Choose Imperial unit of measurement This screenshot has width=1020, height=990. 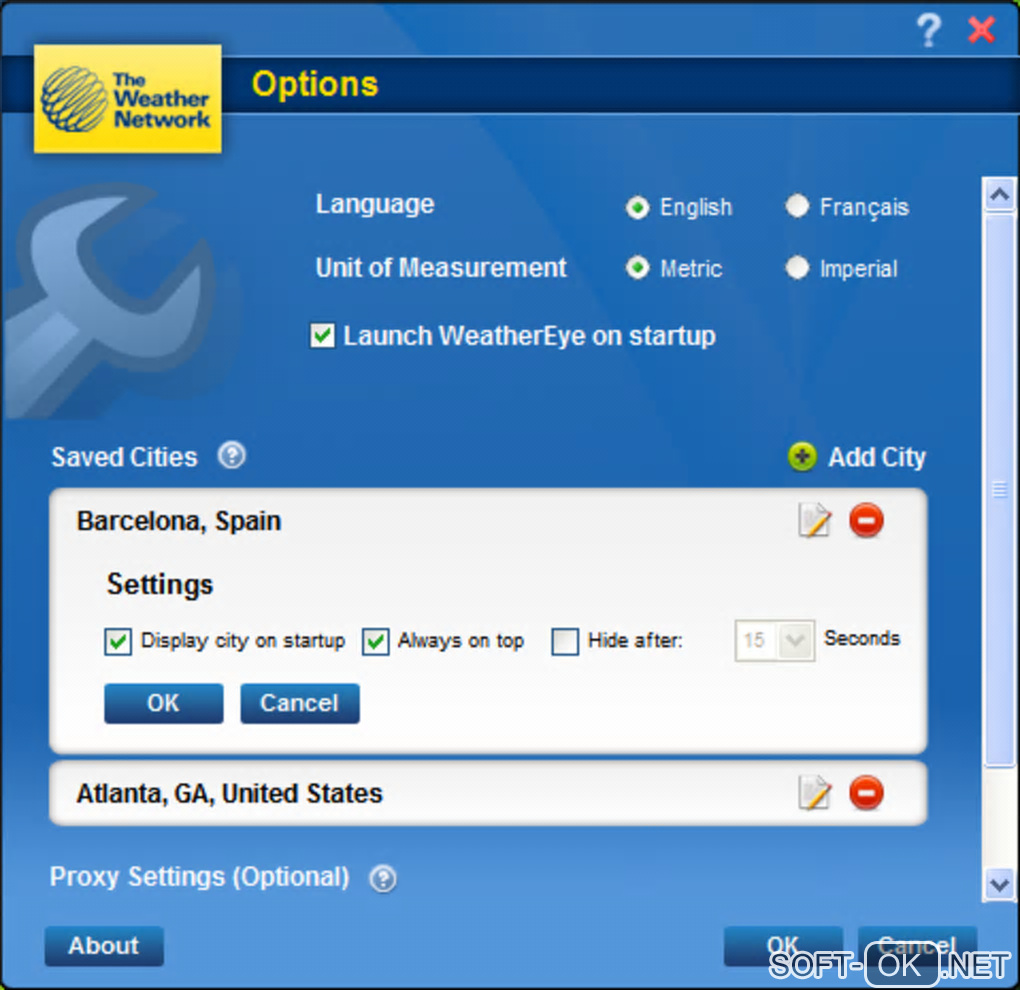click(x=797, y=267)
